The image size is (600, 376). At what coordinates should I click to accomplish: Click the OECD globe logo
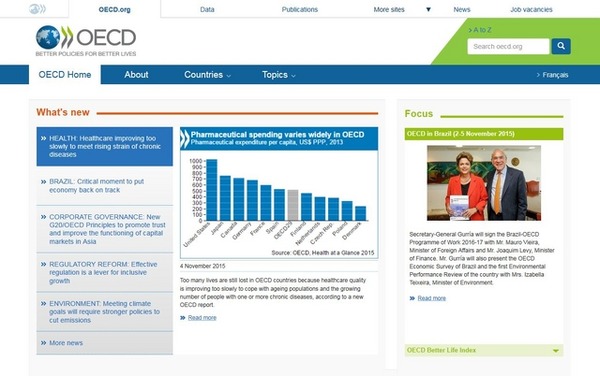click(48, 37)
